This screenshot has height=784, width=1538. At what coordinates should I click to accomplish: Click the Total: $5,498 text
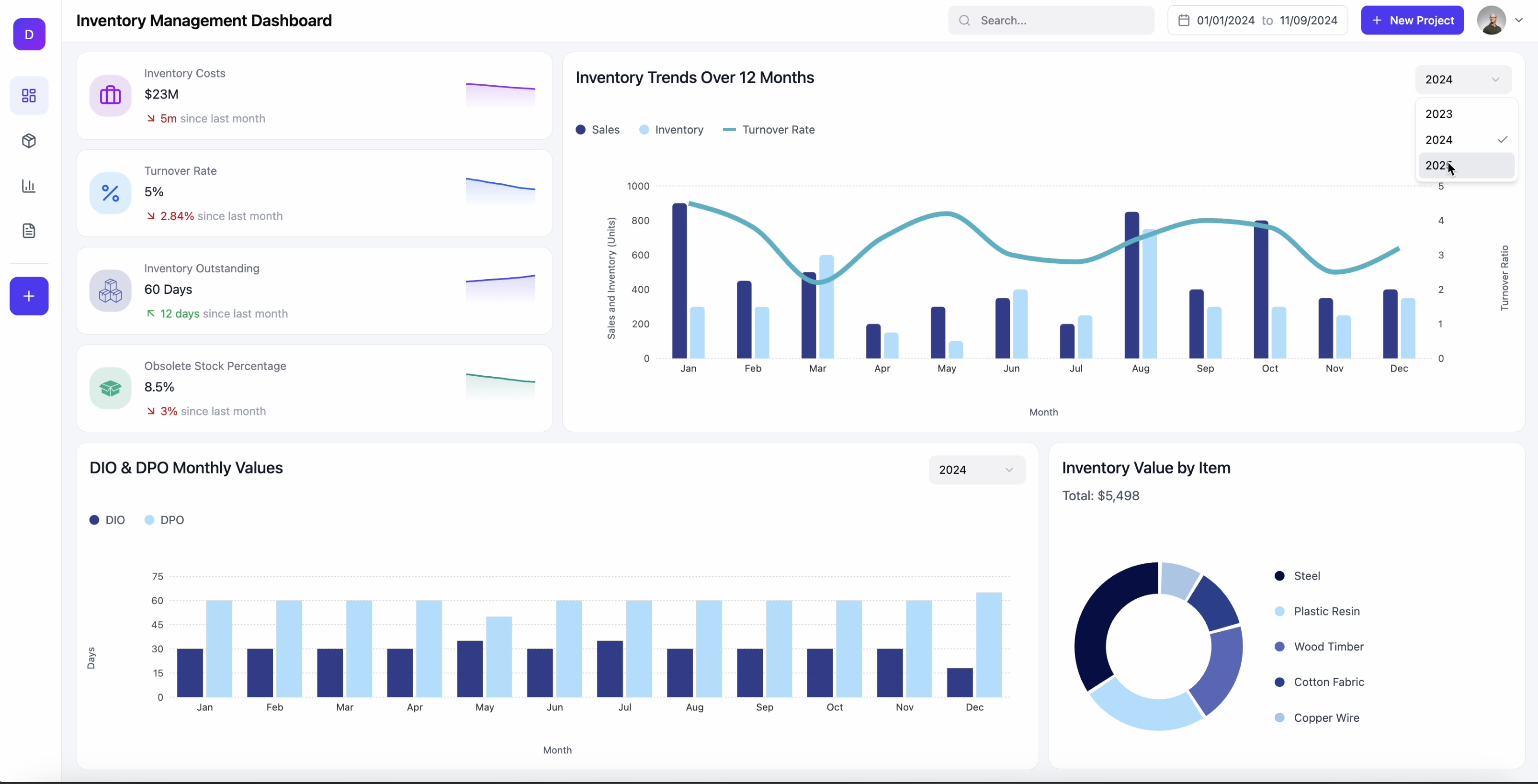coord(1100,496)
